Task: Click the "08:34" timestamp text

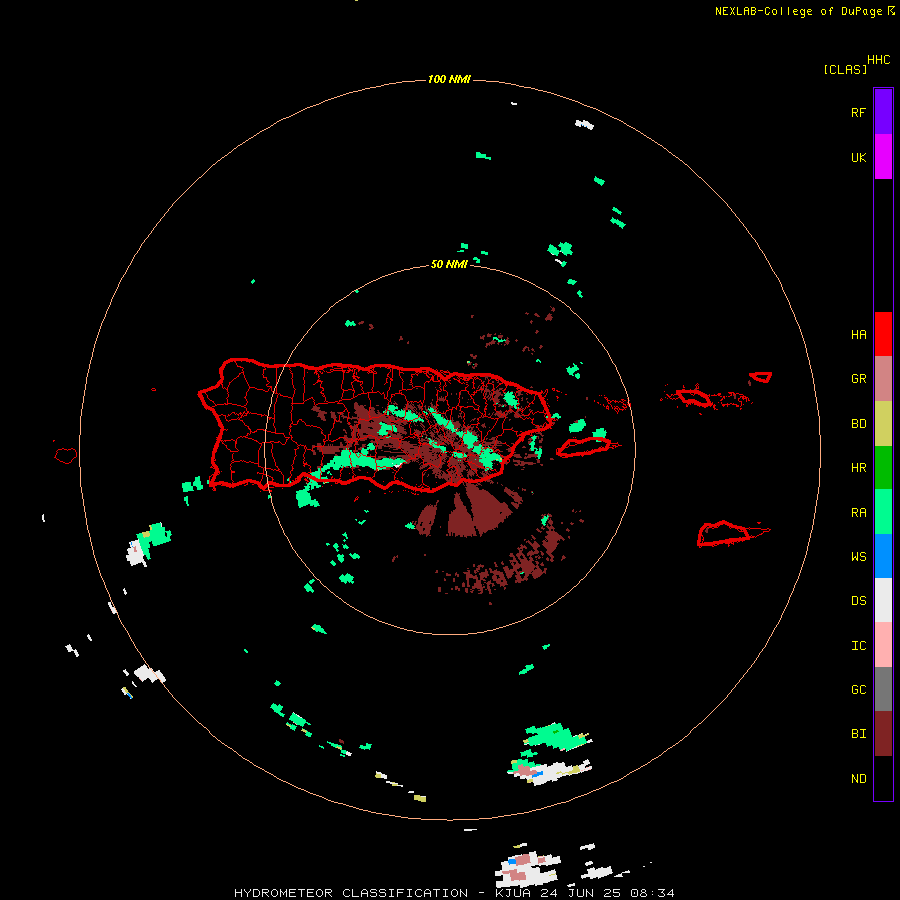Action: pyautogui.click(x=652, y=893)
